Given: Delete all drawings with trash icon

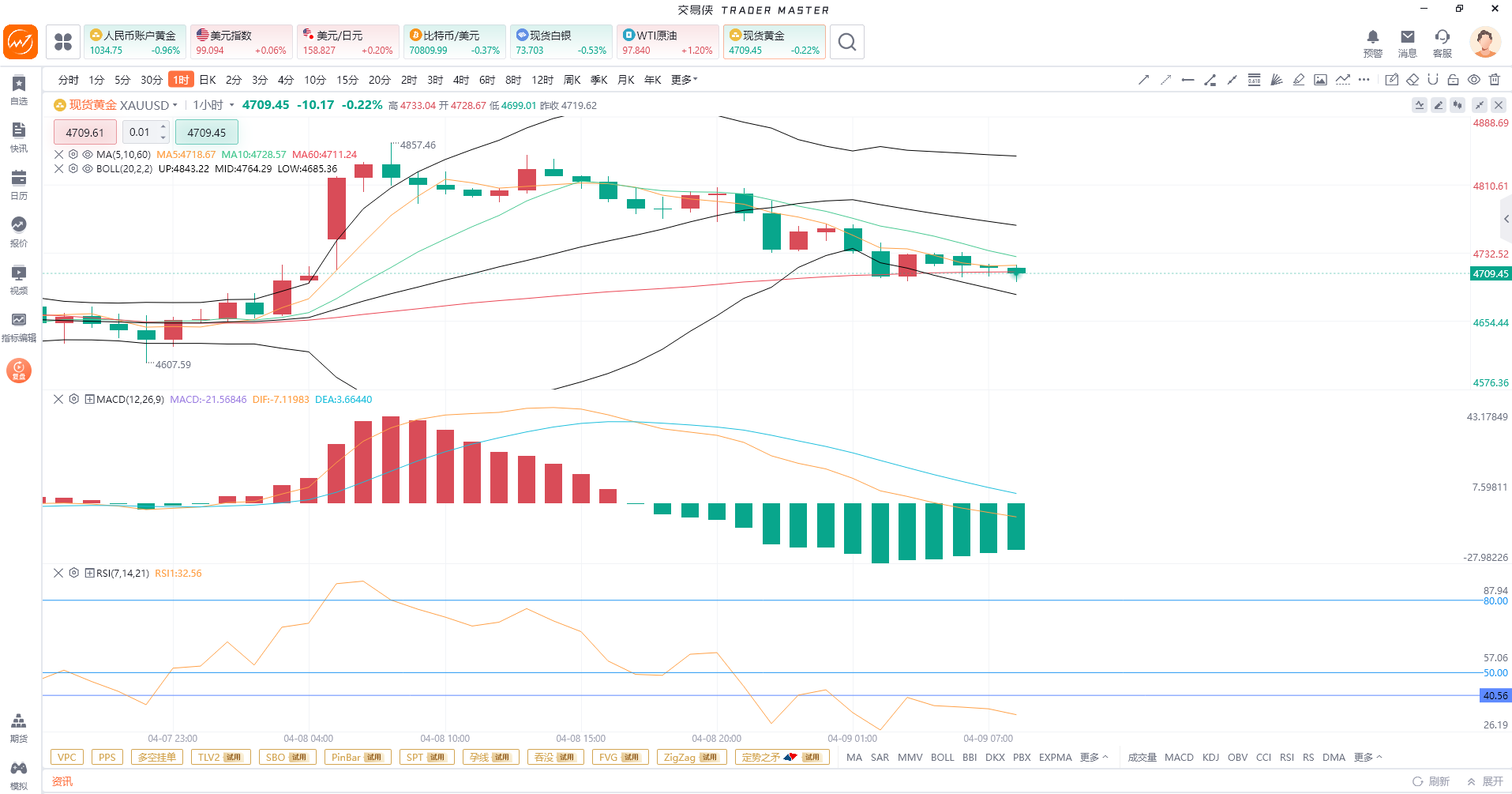Looking at the screenshot, I should [x=1495, y=80].
